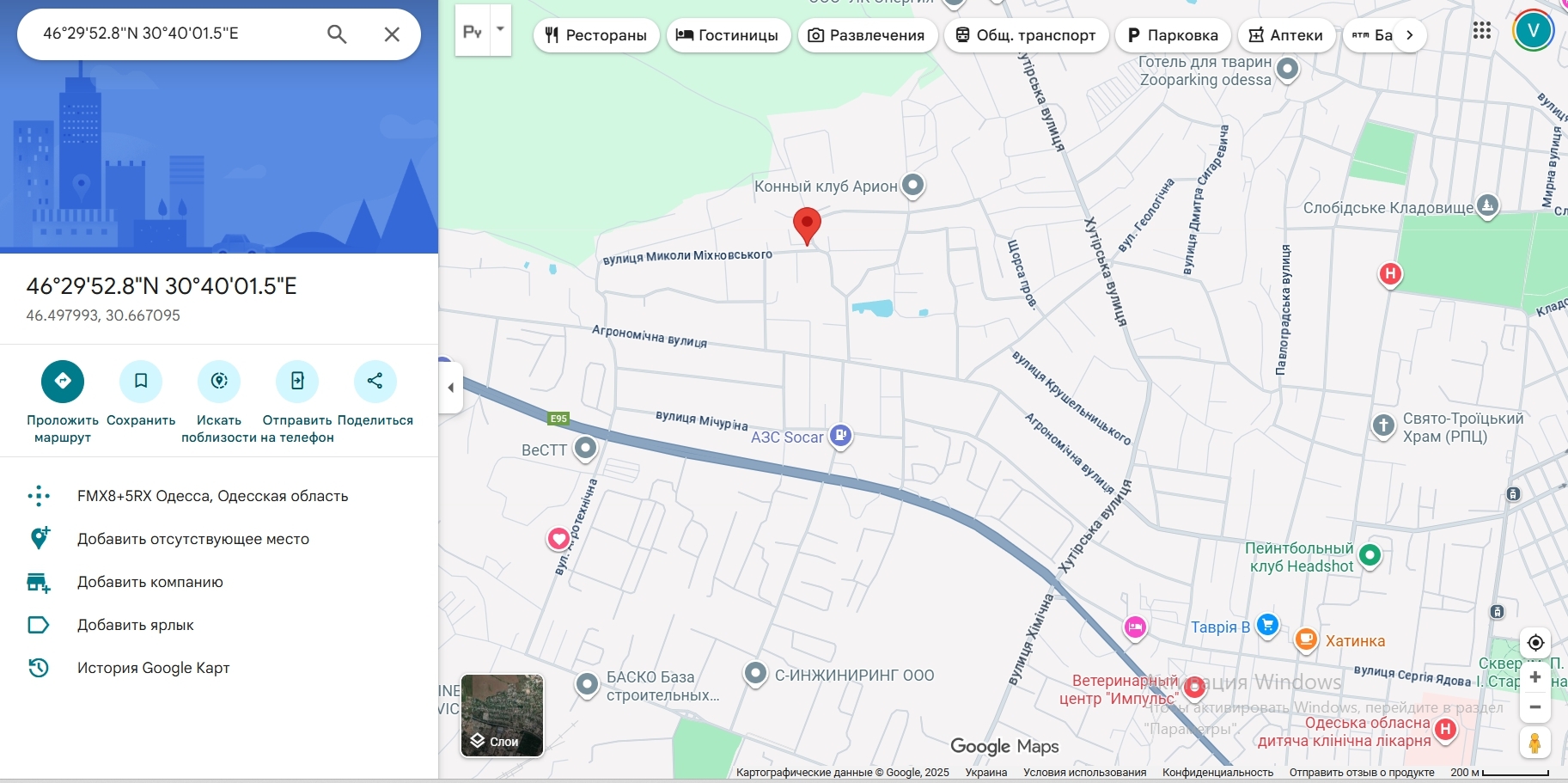Save this location with bookmark icon
This screenshot has height=783, width=1568.
141,381
